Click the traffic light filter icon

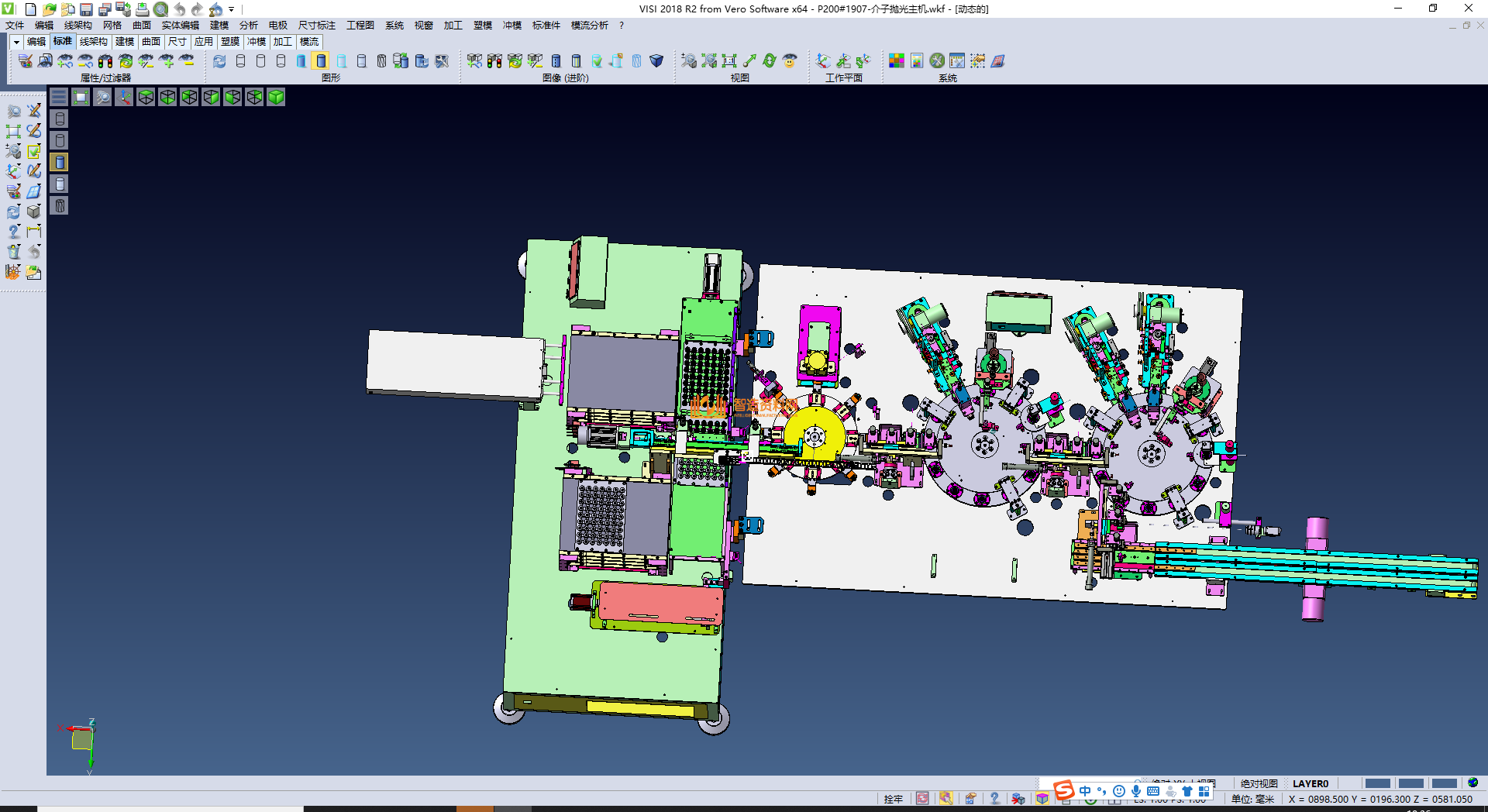(x=105, y=60)
